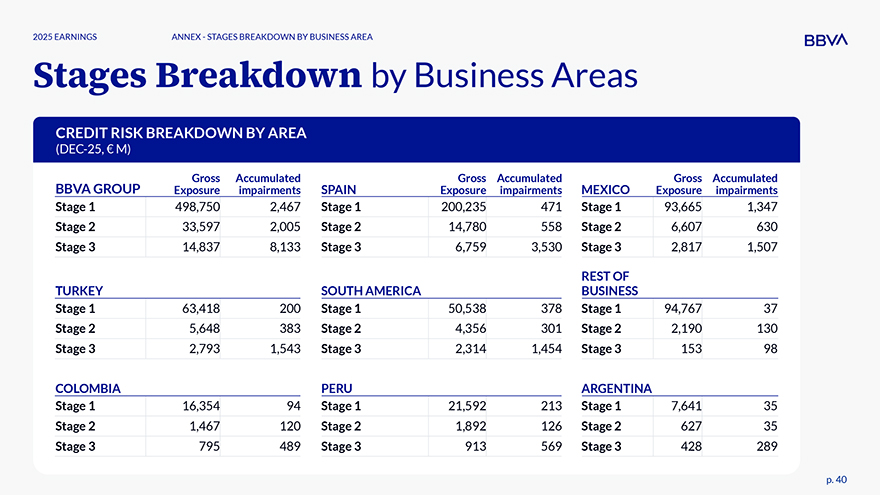The image size is (880, 495).
Task: Click Argentina Stage 3 impairments 289
Action: click(767, 447)
